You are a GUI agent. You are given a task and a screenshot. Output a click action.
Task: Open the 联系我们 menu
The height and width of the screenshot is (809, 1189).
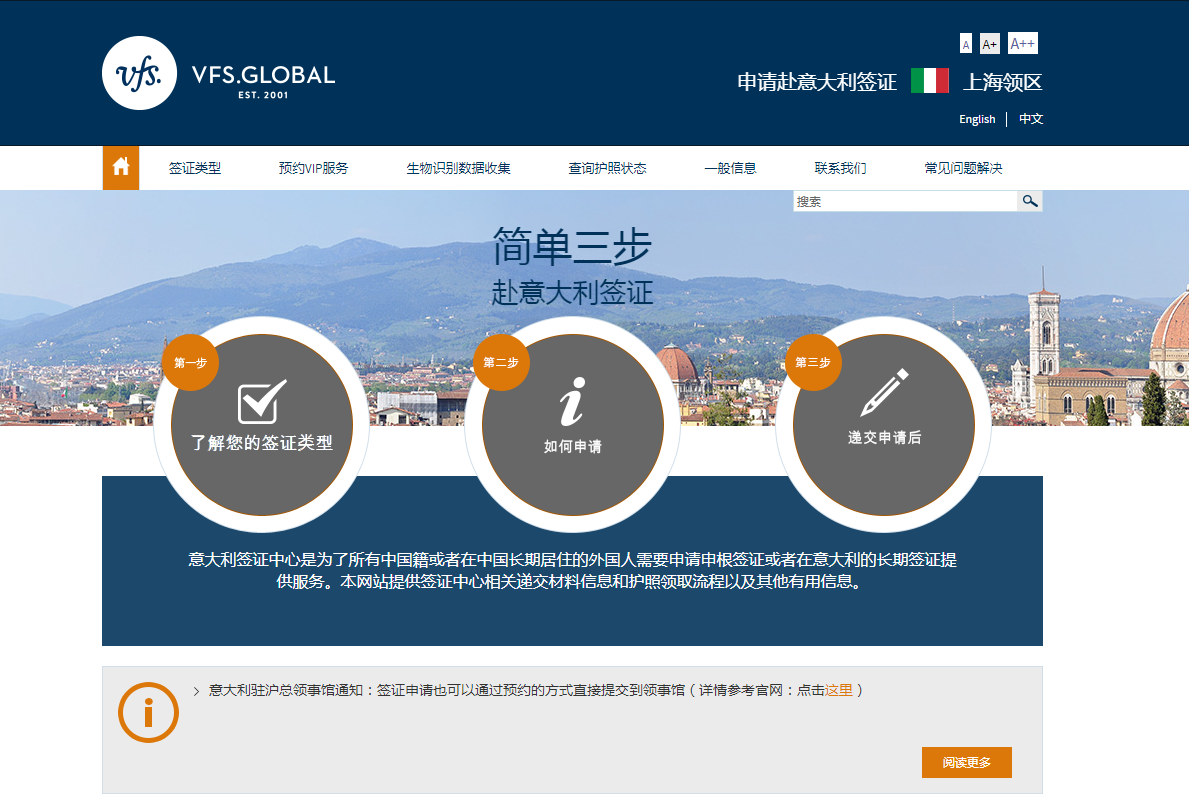841,167
